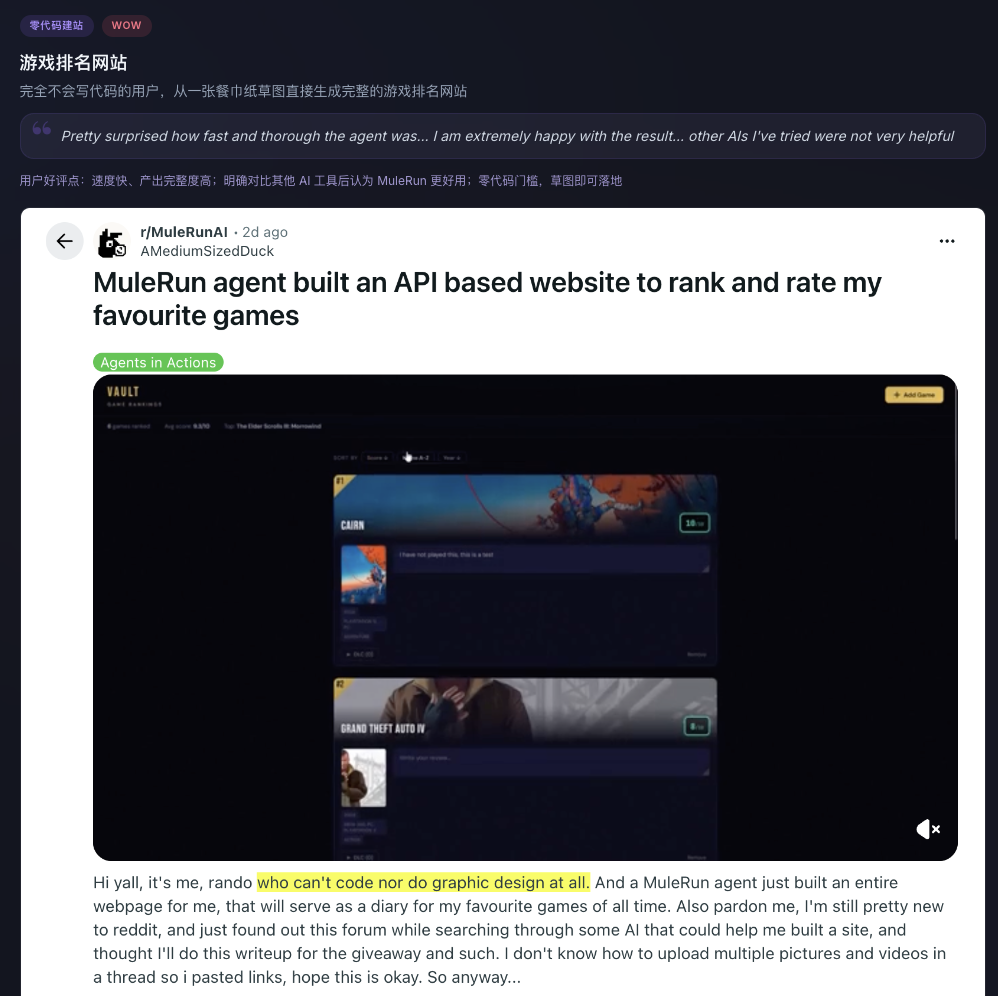Click the VAULT logo in the video
The image size is (998, 996).
(x=123, y=391)
